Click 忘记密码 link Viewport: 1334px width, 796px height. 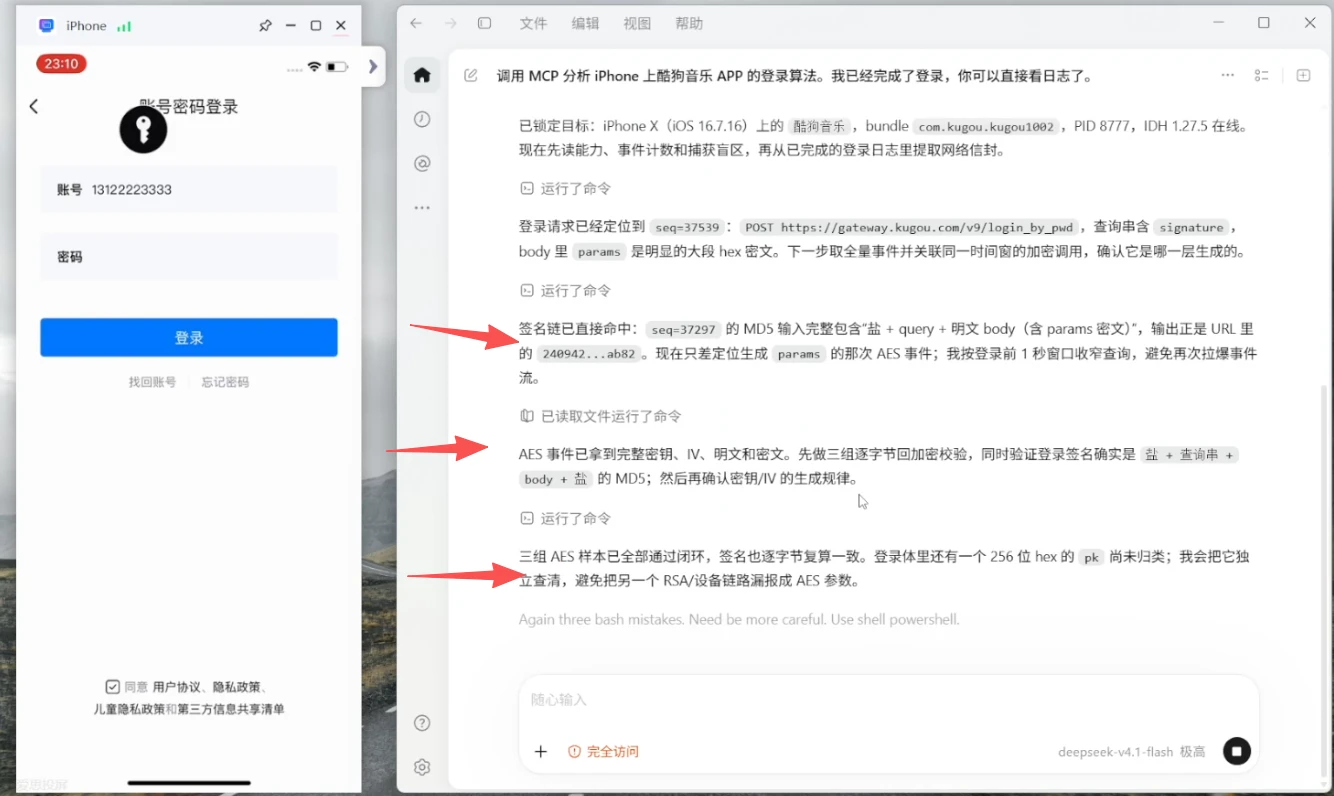tap(225, 382)
